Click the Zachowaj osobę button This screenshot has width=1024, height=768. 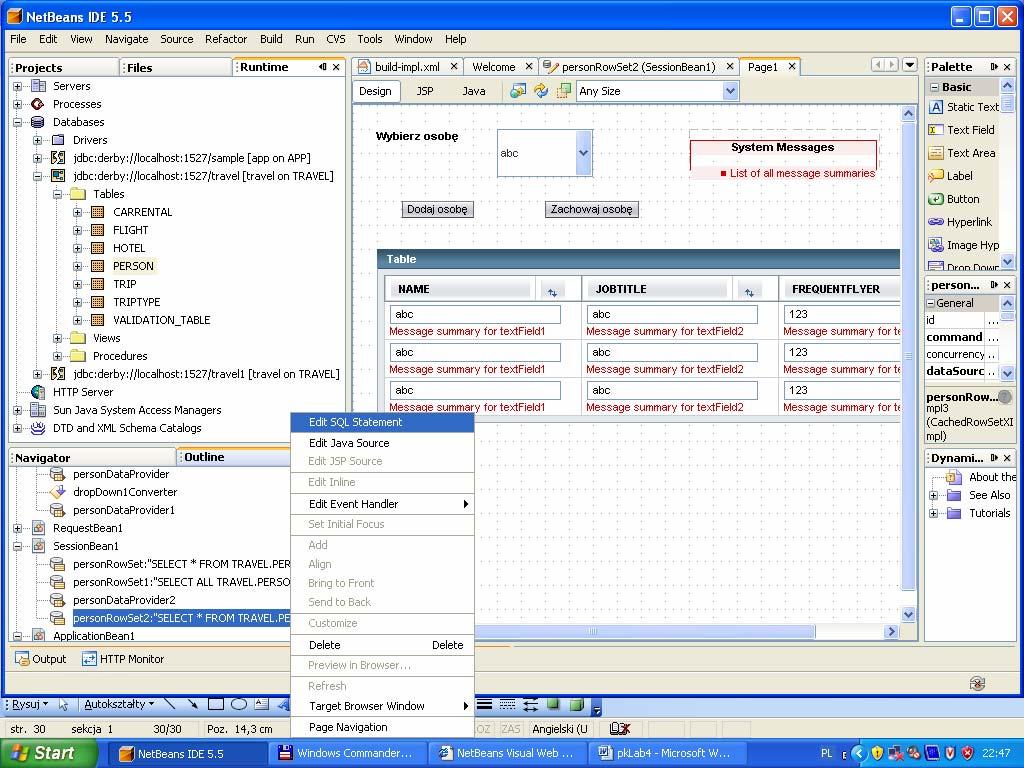click(592, 210)
